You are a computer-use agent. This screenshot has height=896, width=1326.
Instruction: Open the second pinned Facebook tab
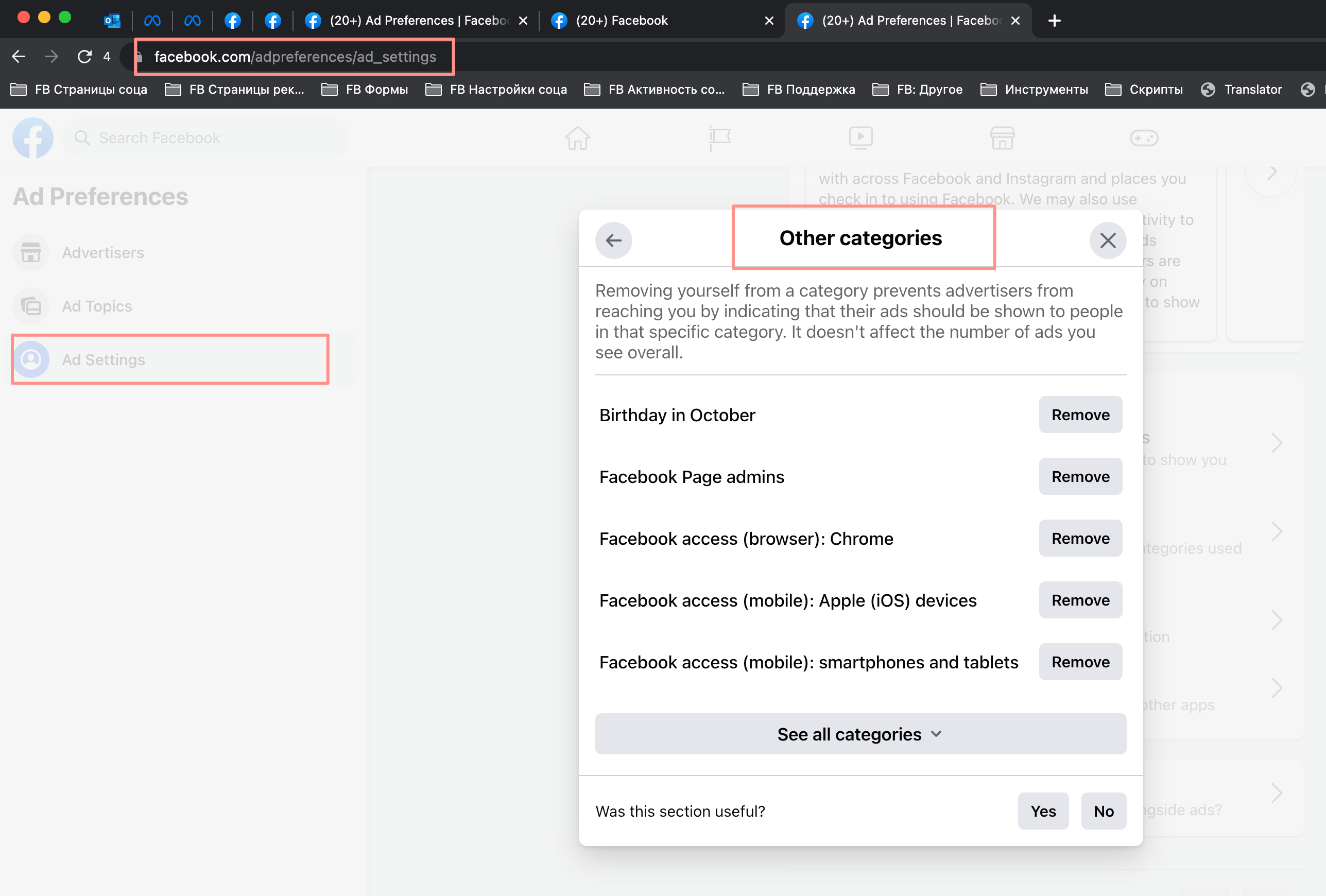point(273,21)
